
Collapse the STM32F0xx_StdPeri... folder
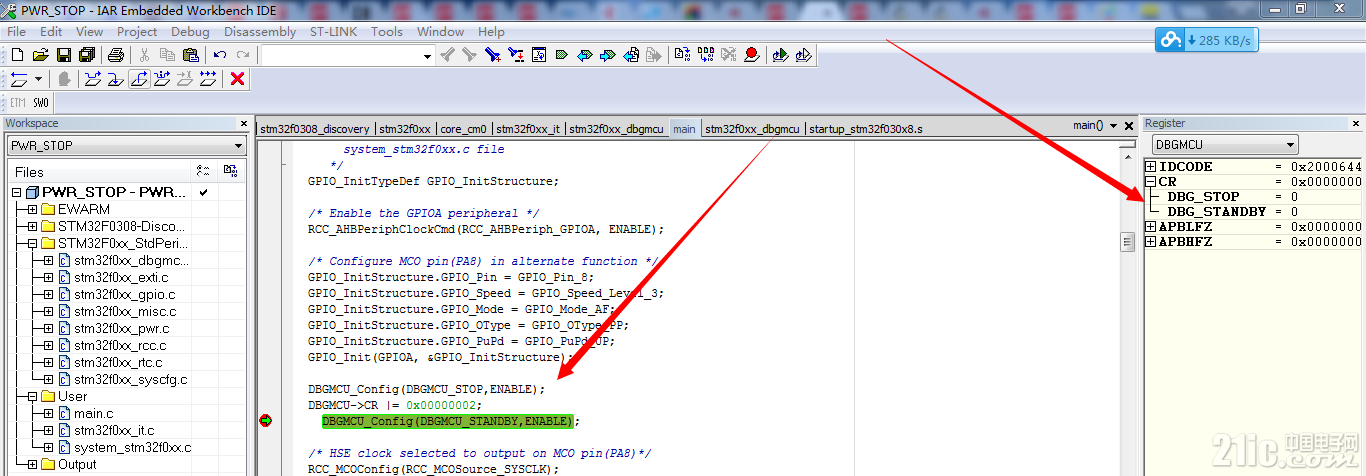click(x=33, y=243)
